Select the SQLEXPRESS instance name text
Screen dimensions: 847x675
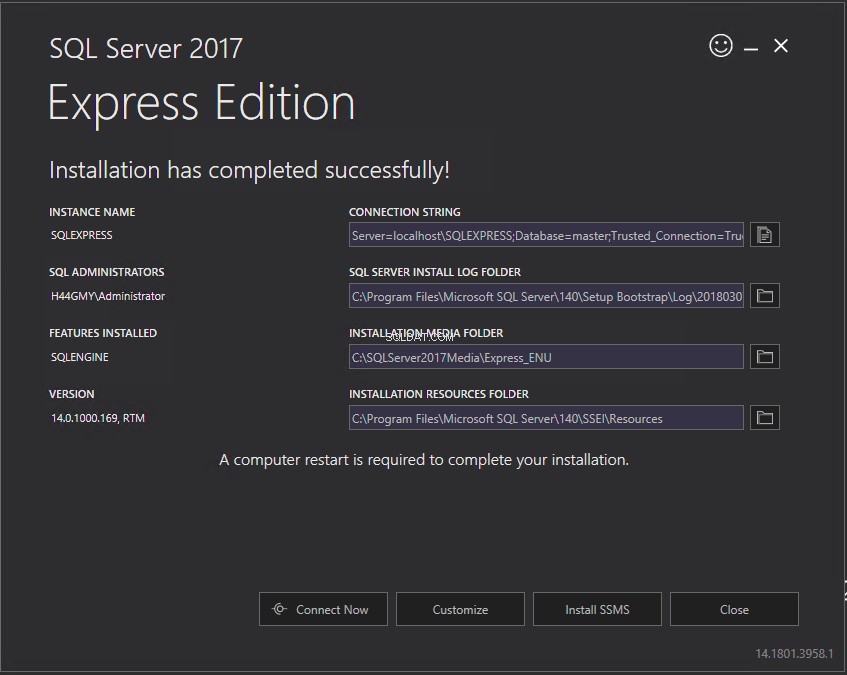click(82, 235)
